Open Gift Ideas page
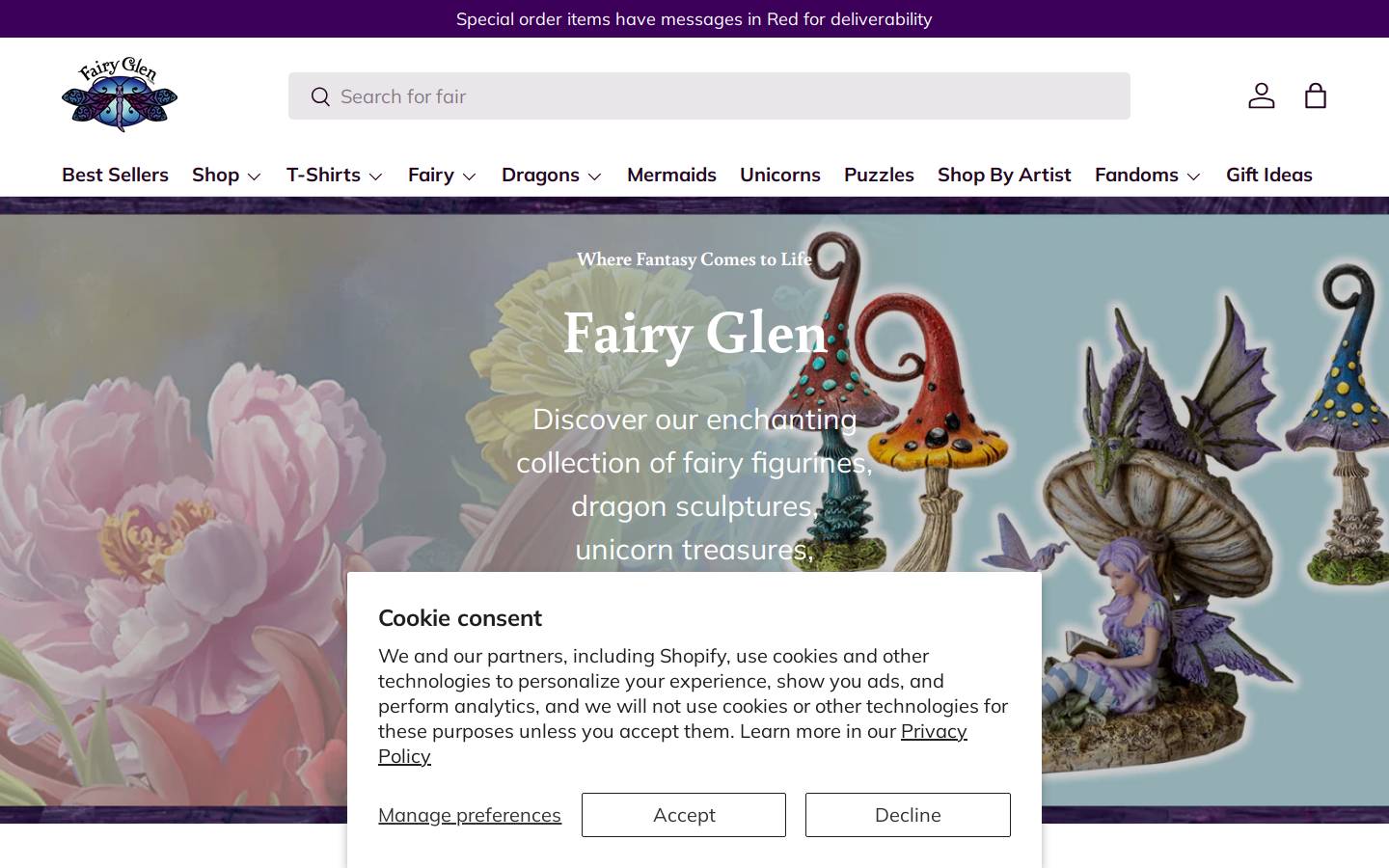Viewport: 1389px width, 868px height. pyautogui.click(x=1269, y=175)
